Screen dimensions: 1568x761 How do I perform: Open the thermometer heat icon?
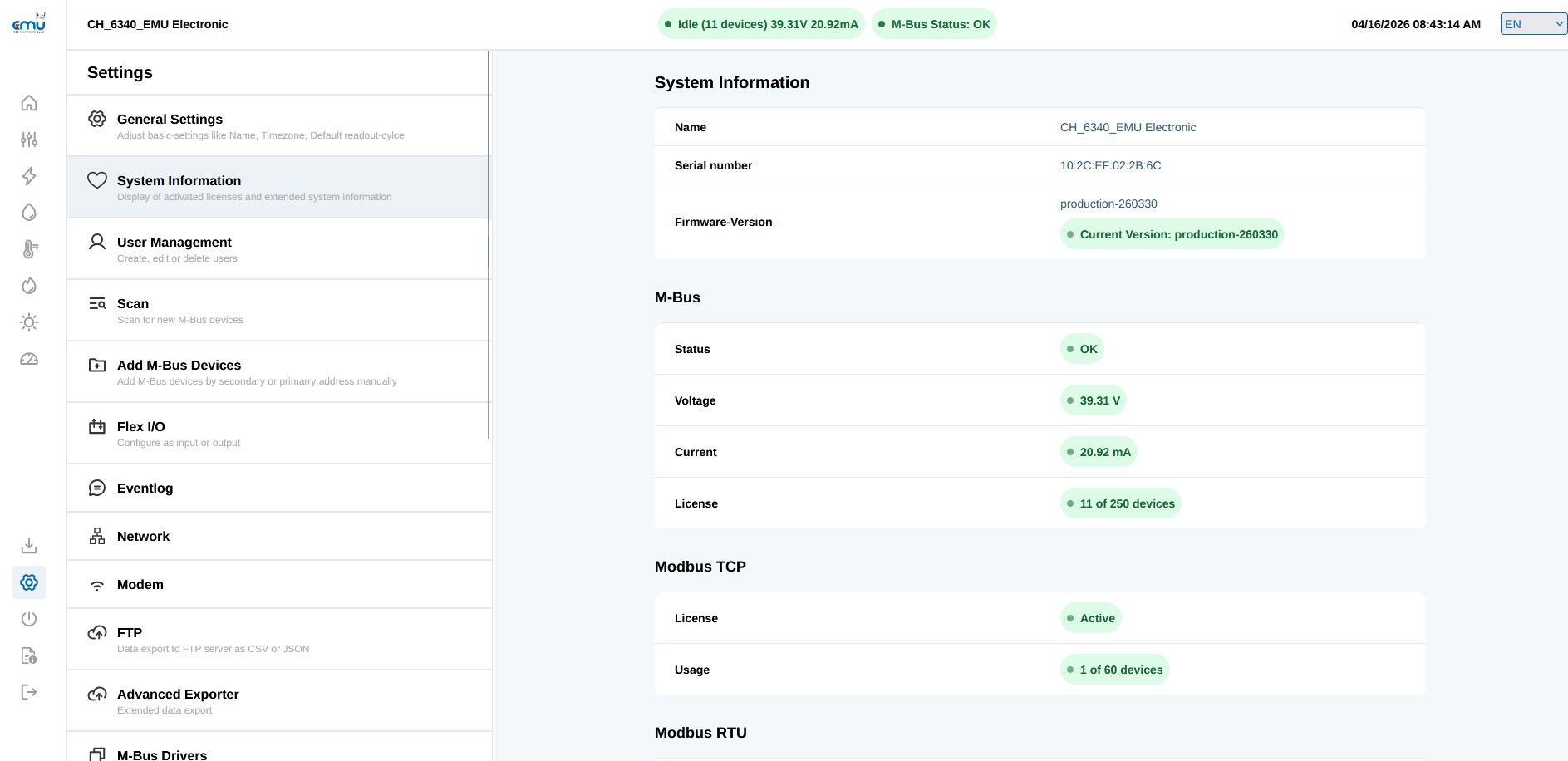tap(29, 249)
